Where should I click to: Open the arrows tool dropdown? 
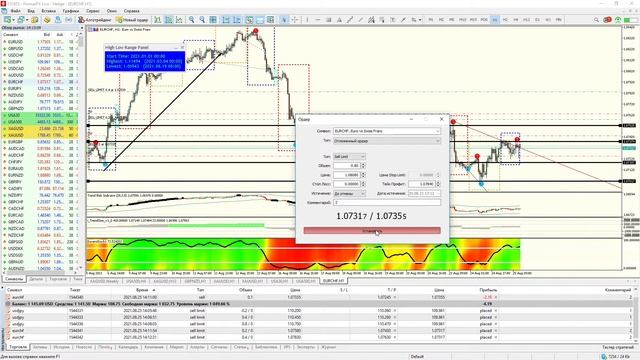click(420, 20)
